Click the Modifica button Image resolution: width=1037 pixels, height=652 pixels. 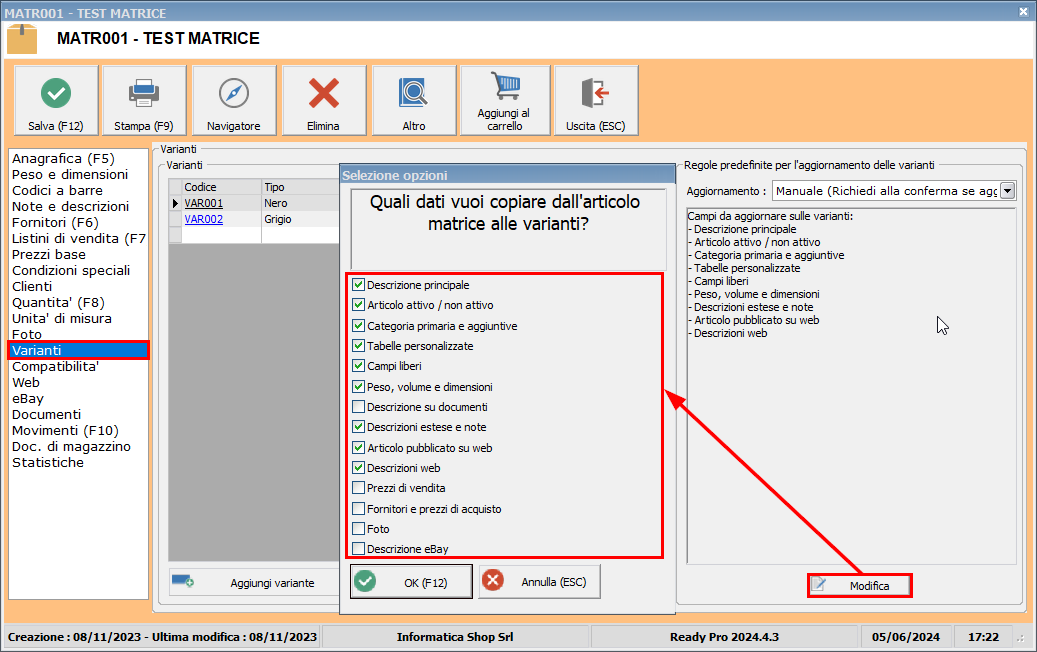pos(859,585)
